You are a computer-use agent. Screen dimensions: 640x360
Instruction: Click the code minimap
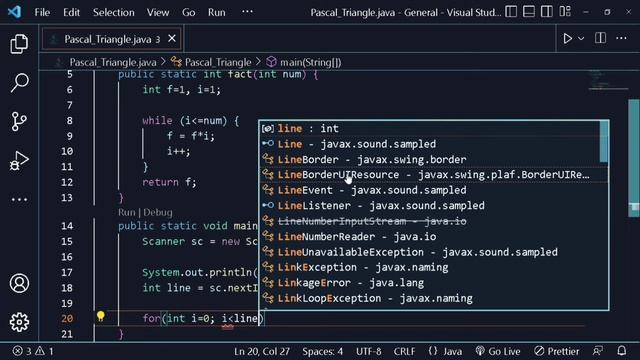608,80
